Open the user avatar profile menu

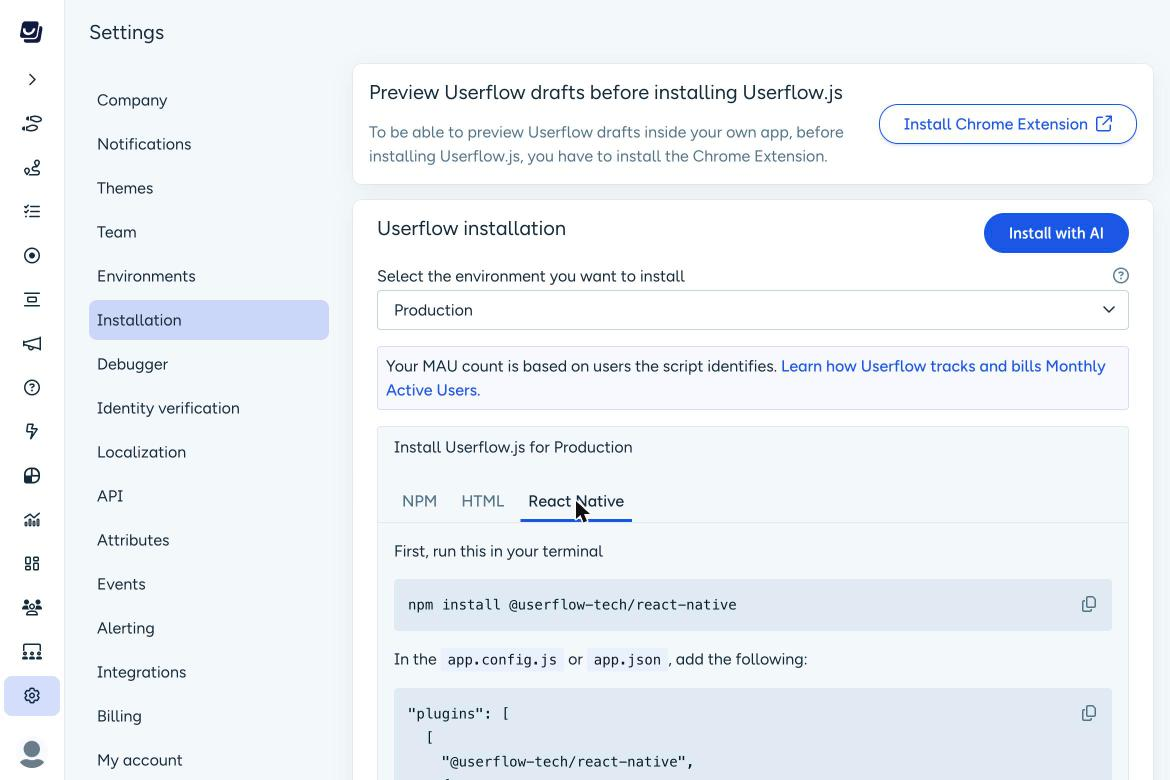[x=32, y=754]
